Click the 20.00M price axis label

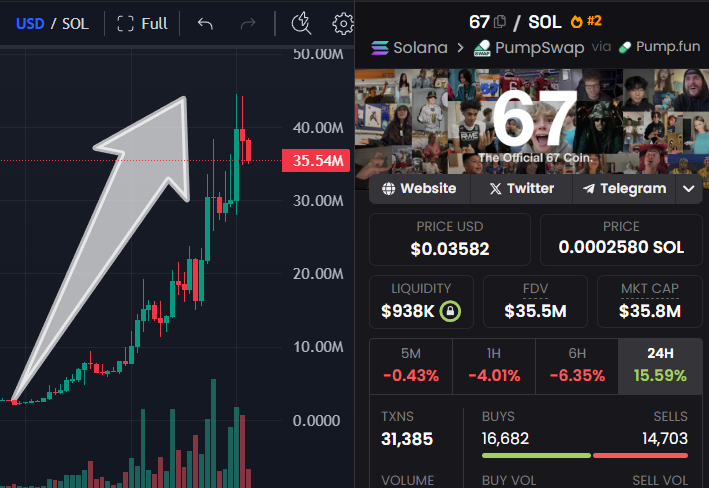(x=318, y=274)
